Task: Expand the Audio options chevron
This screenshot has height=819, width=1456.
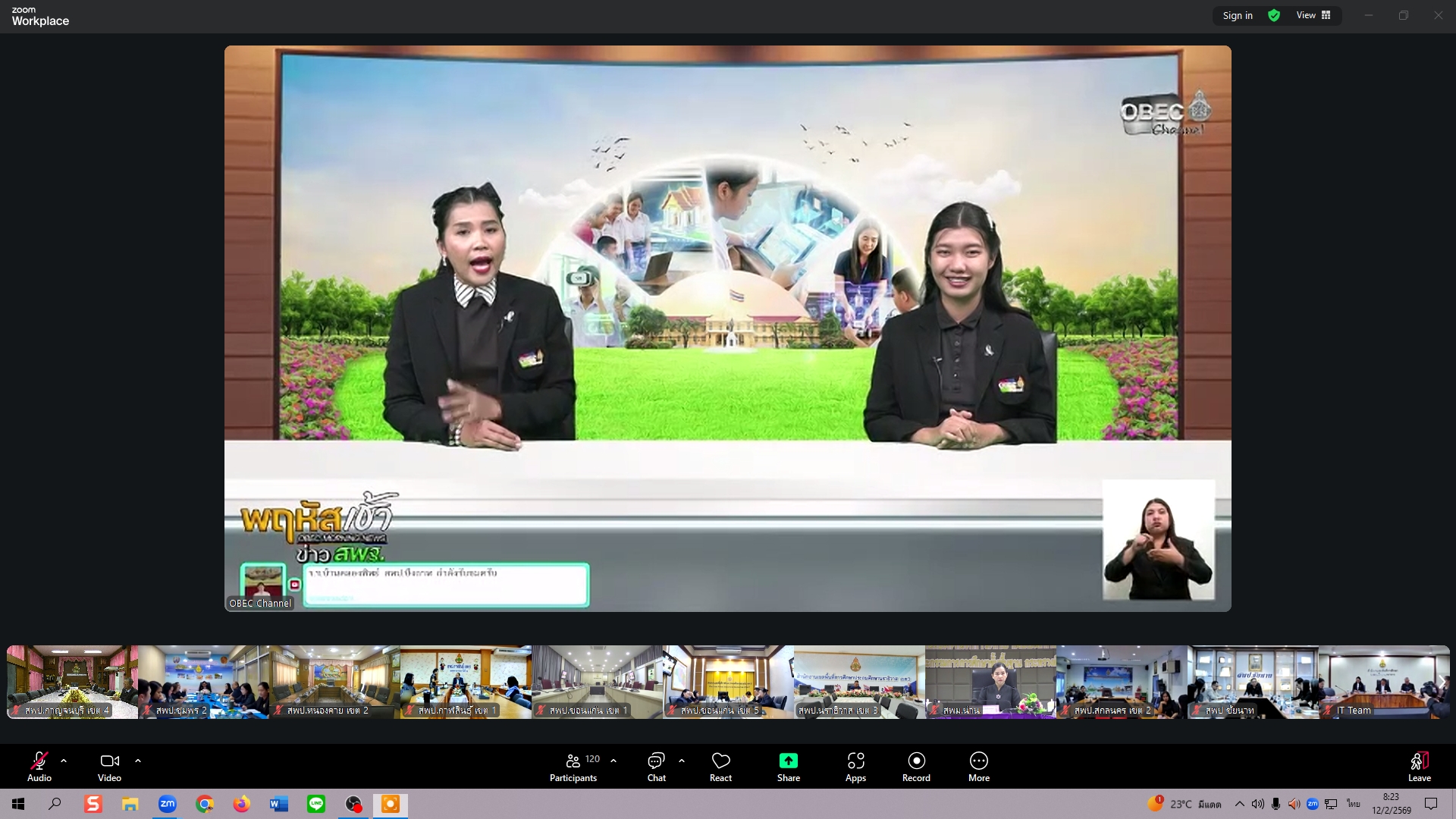Action: [64, 761]
